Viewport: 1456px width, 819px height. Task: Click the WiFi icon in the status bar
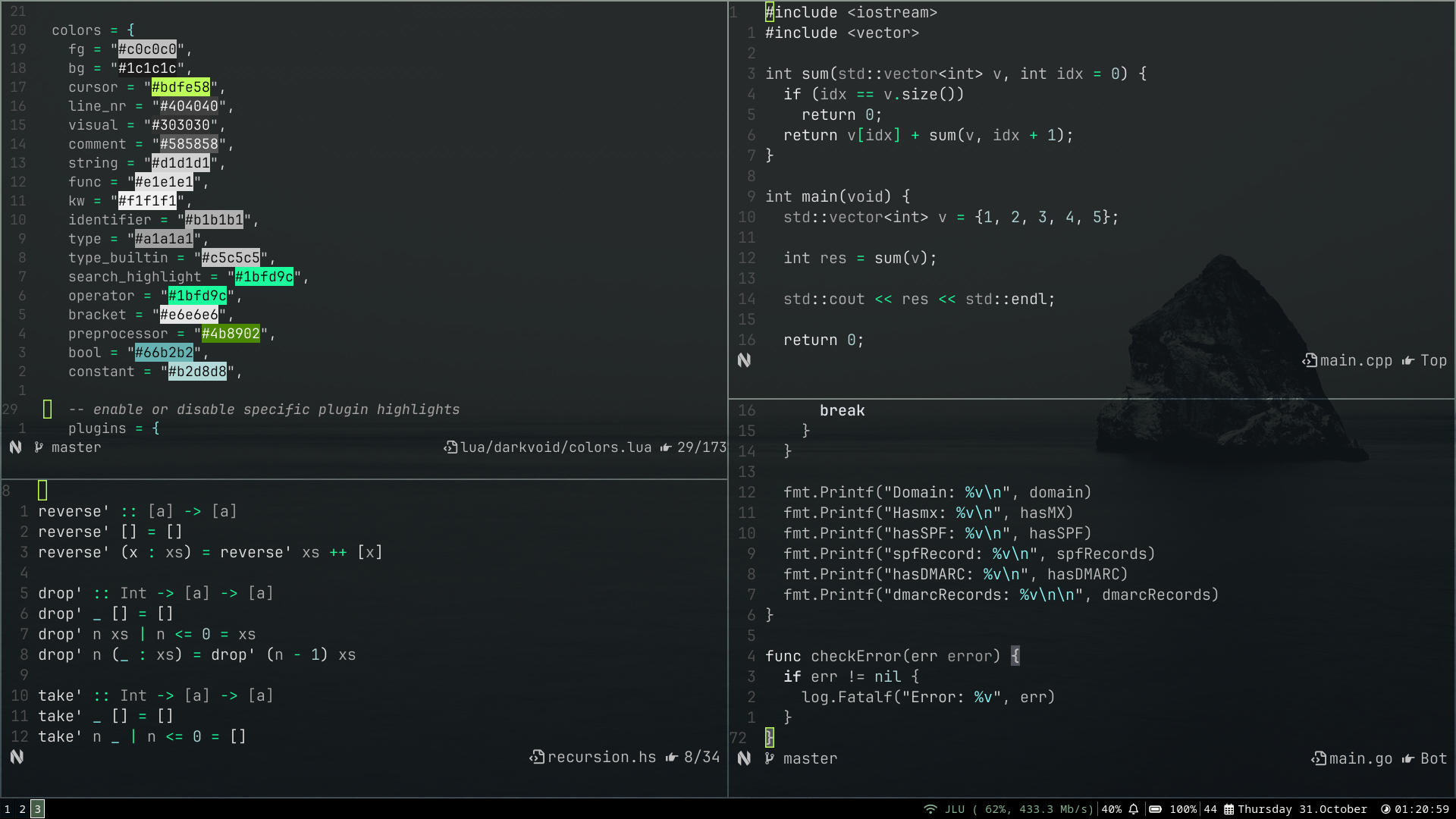930,809
